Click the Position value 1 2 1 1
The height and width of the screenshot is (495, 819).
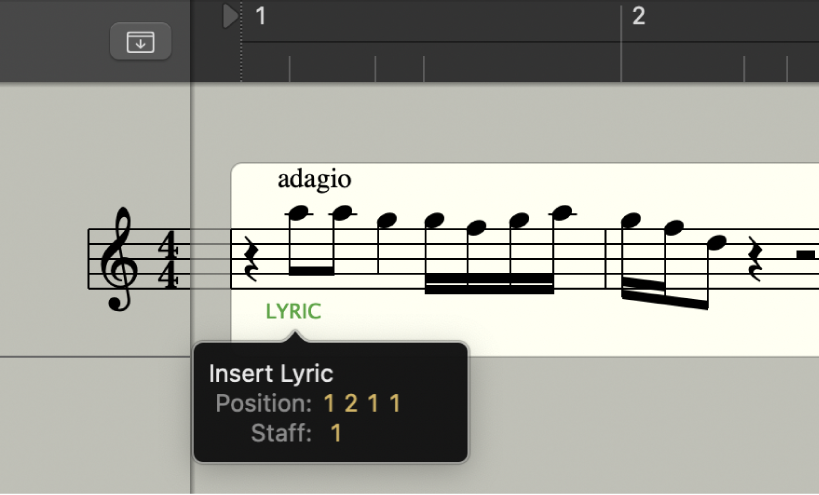[362, 404]
